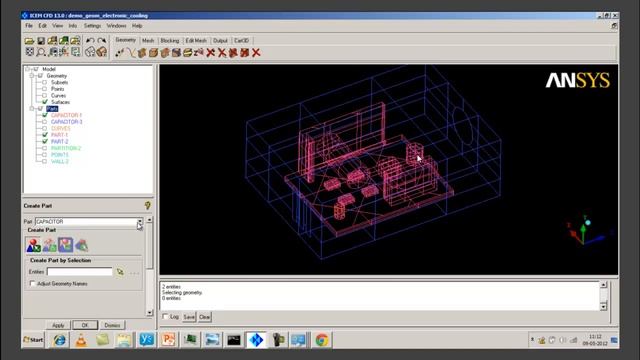Screen dimensions: 640x360
Task: Uncheck the PART-1 checkbox
Action: tap(44, 135)
